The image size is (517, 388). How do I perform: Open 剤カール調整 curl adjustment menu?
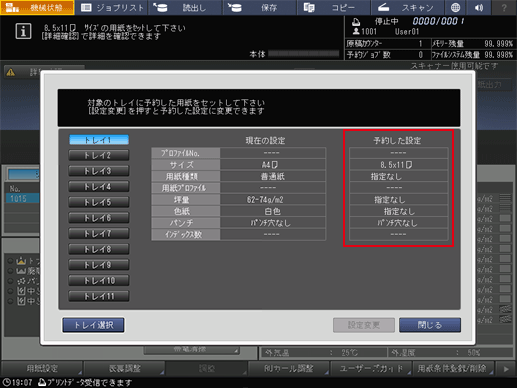289,368
